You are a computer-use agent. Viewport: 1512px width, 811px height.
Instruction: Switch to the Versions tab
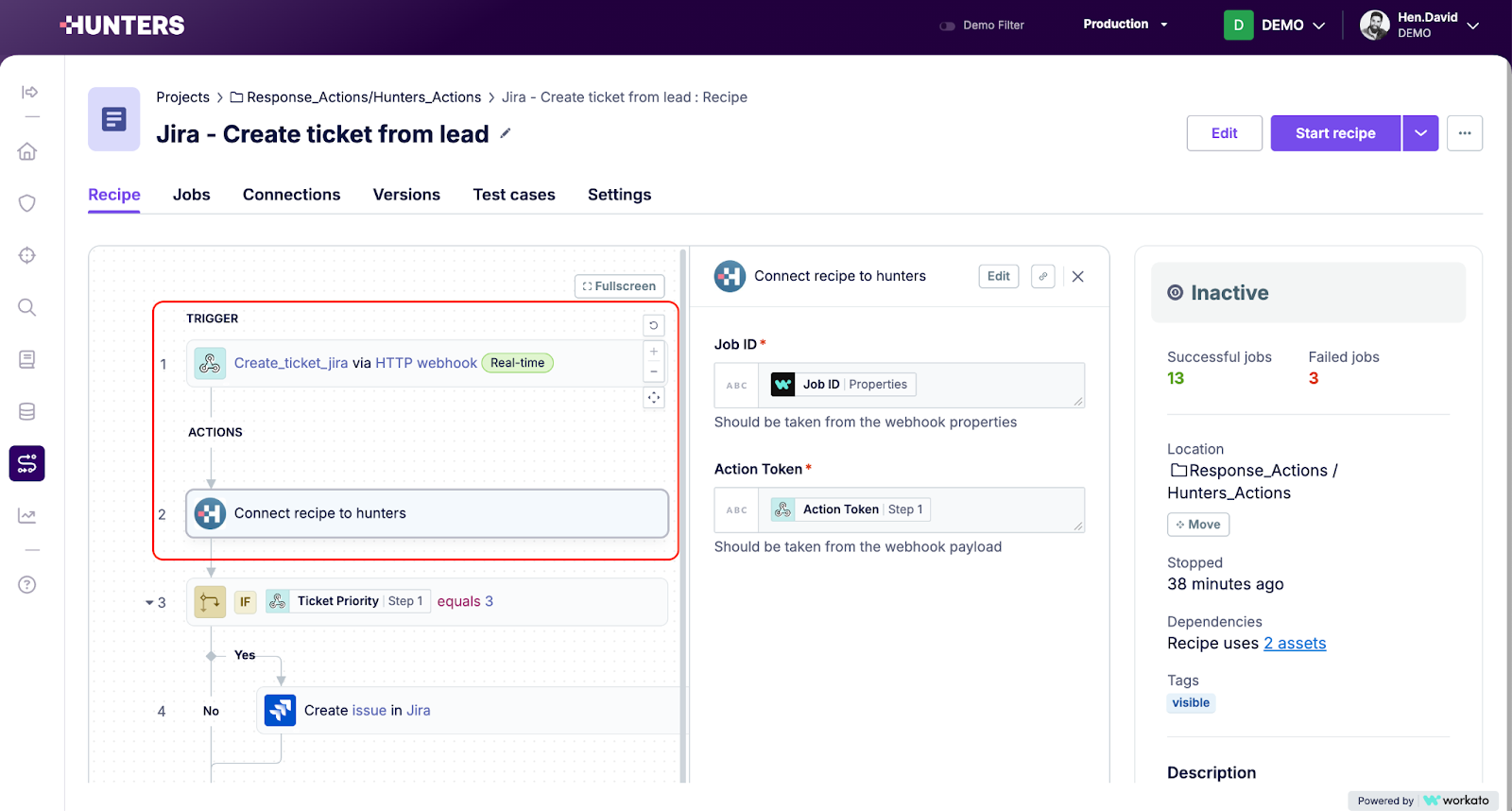pos(406,195)
